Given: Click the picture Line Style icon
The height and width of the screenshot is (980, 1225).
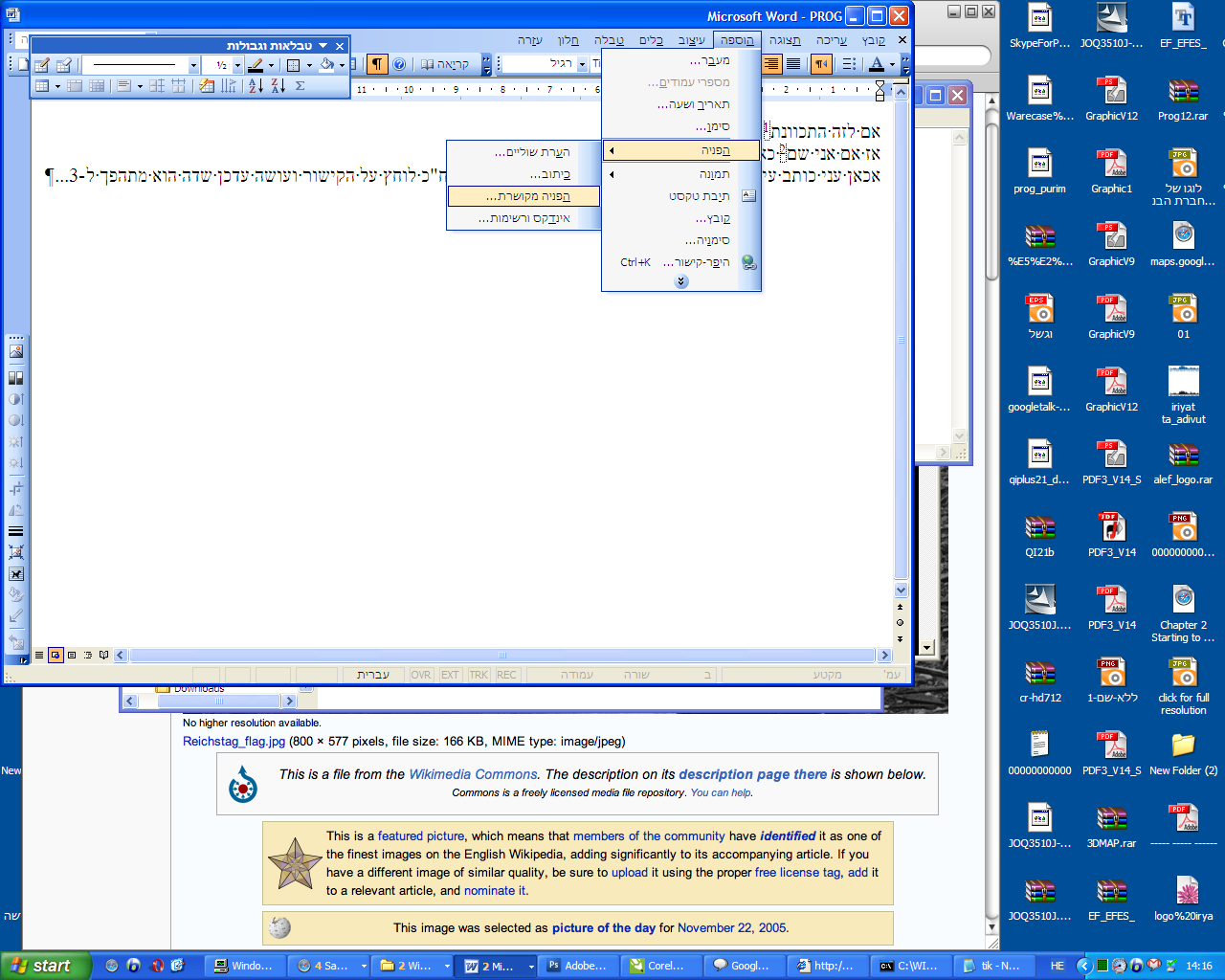Looking at the screenshot, I should coord(15,531).
